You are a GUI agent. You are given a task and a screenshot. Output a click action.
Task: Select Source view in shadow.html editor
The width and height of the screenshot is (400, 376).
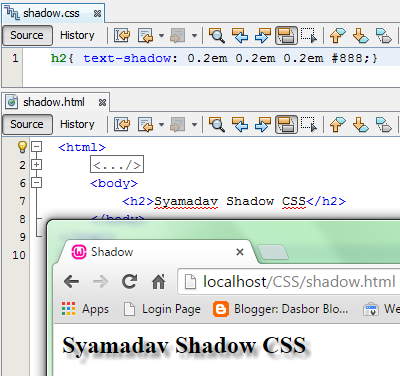[x=27, y=124]
